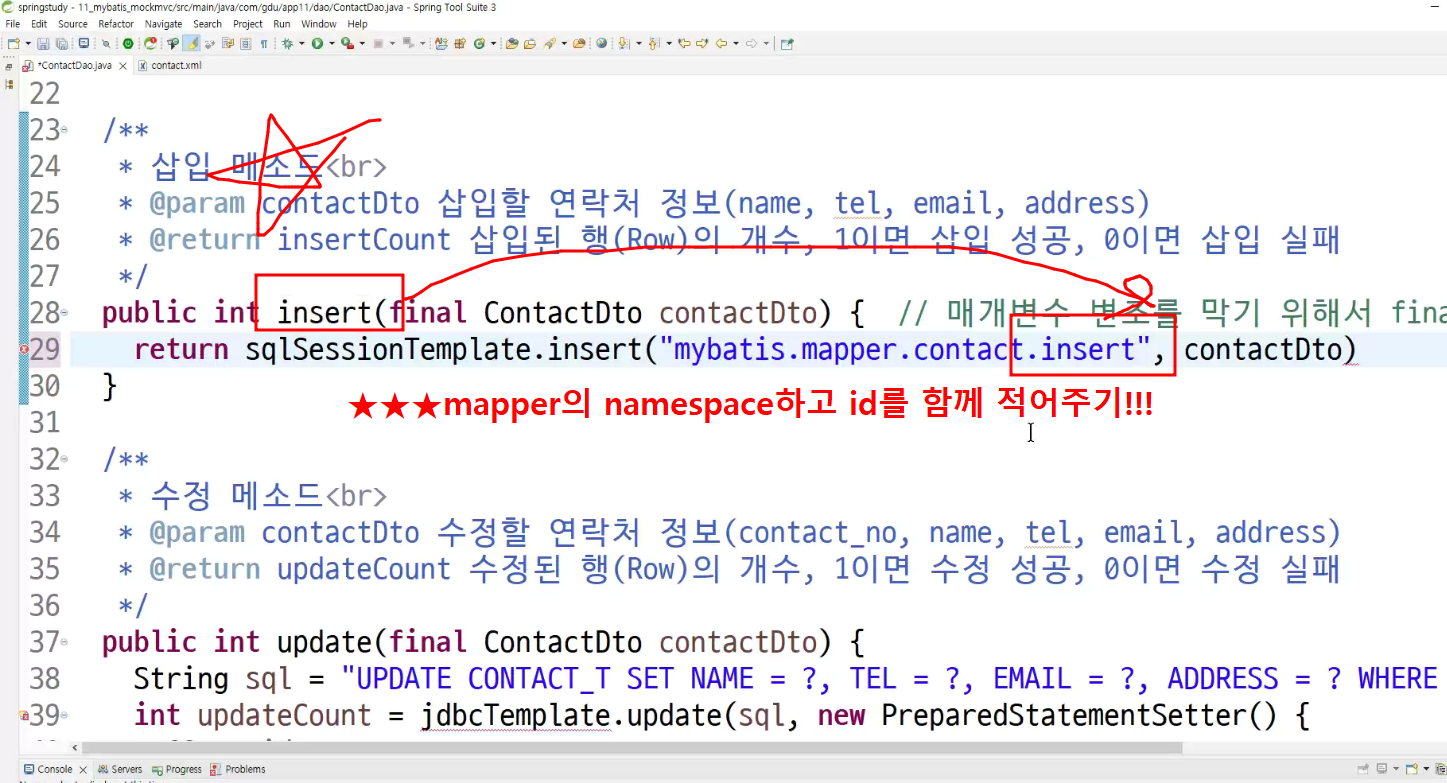The image size is (1447, 783).
Task: Click the pen Search toolbar icon
Action: click(x=549, y=44)
